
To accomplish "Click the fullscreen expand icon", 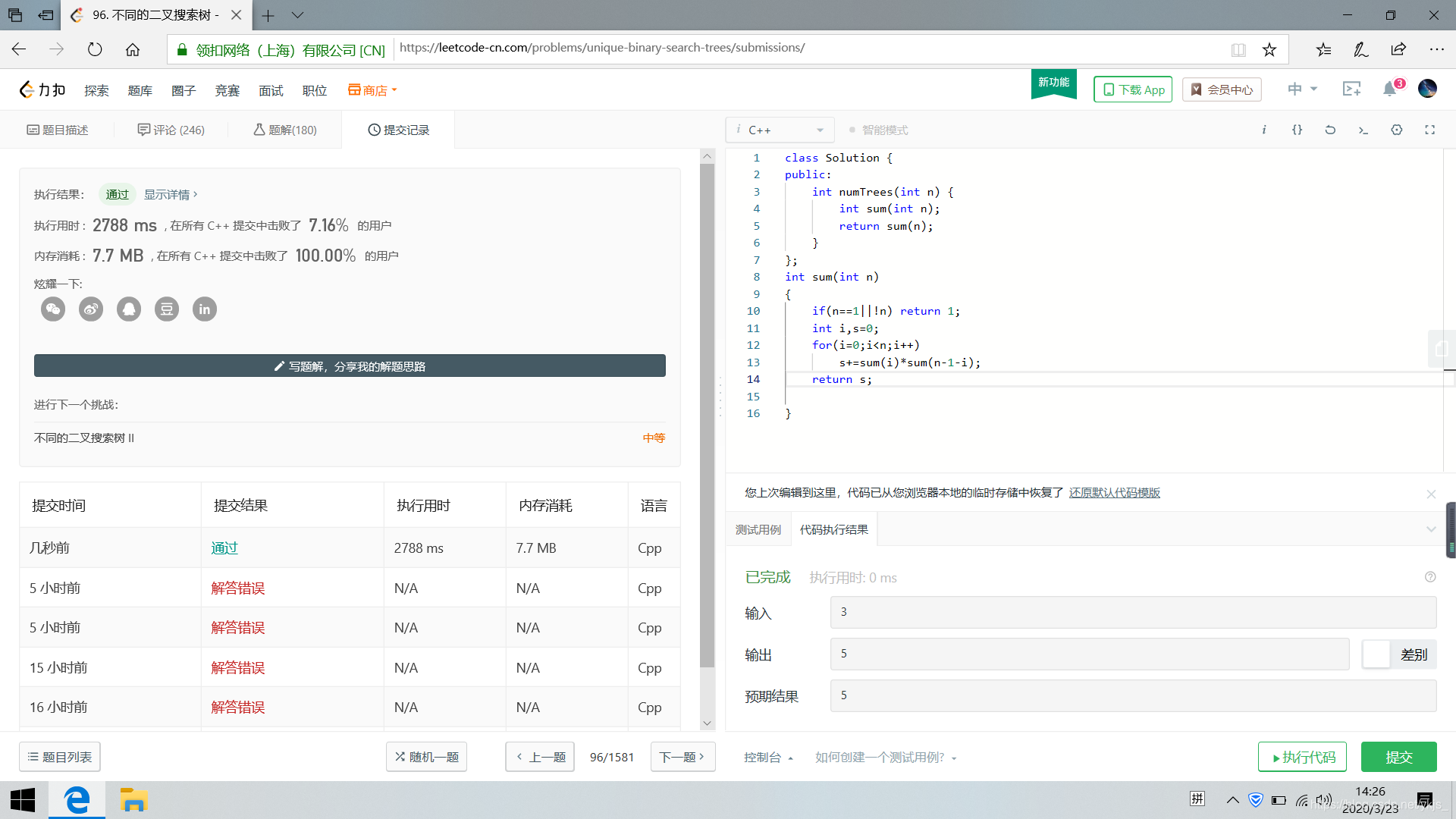I will click(1430, 129).
